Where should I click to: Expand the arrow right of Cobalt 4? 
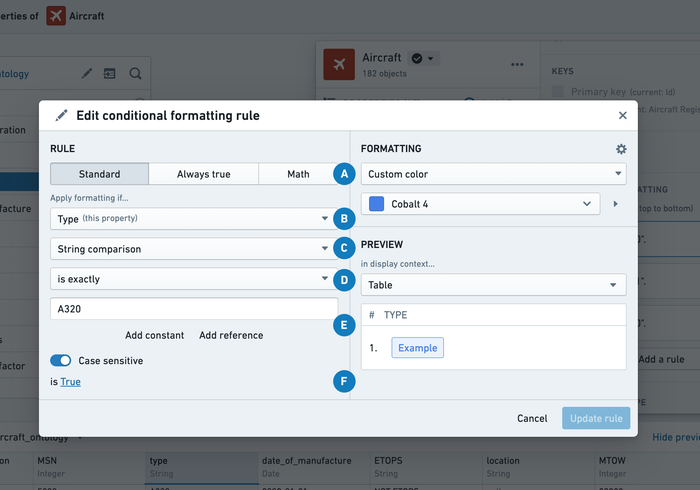[615, 204]
